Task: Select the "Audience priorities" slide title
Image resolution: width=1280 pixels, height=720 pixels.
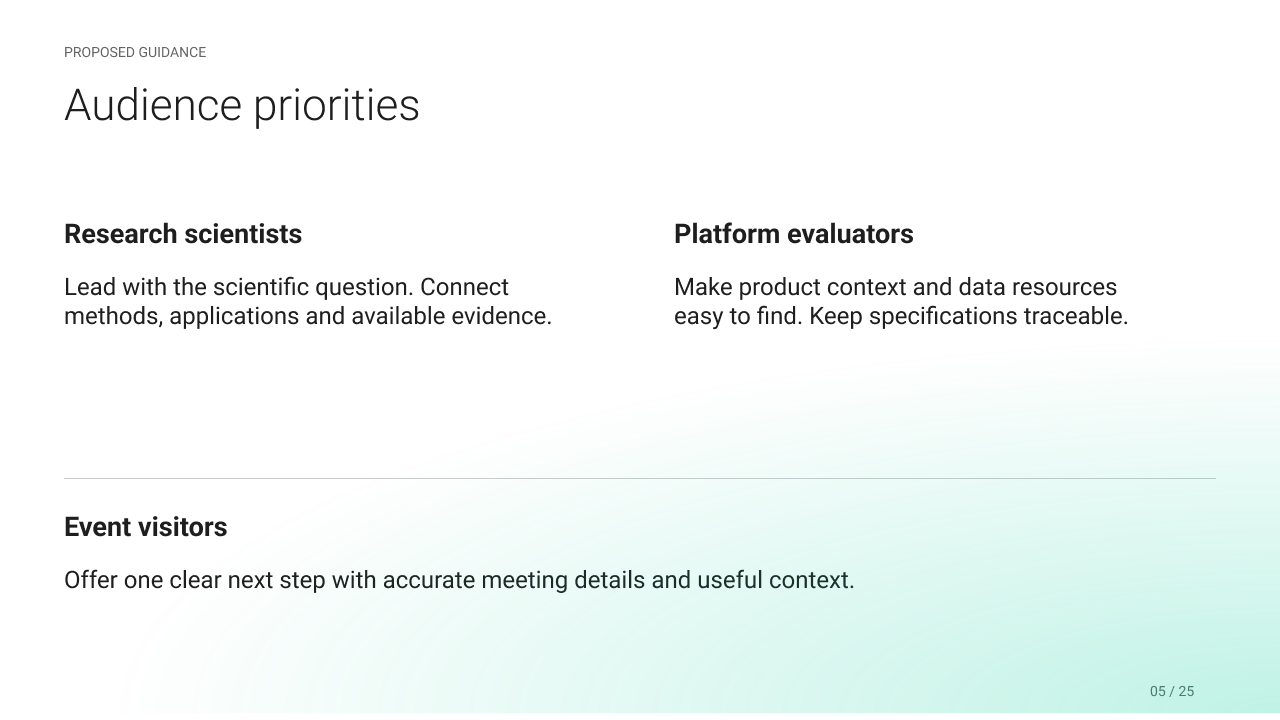Action: coord(242,106)
